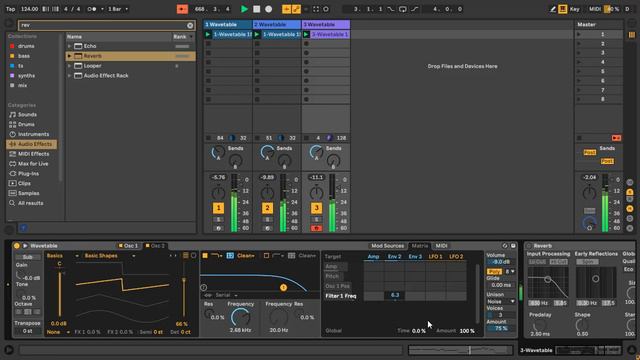Expand the Echo device folder
Image resolution: width=640 pixels, height=360 pixels.
(x=69, y=46)
